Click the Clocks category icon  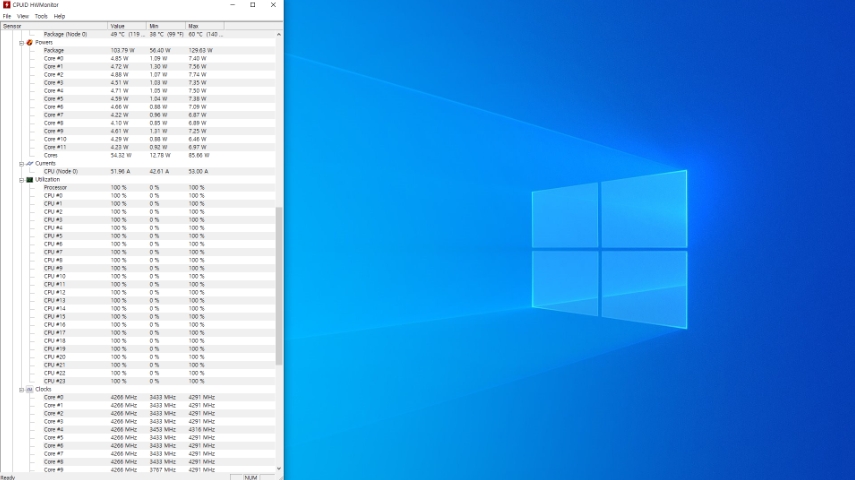29,389
